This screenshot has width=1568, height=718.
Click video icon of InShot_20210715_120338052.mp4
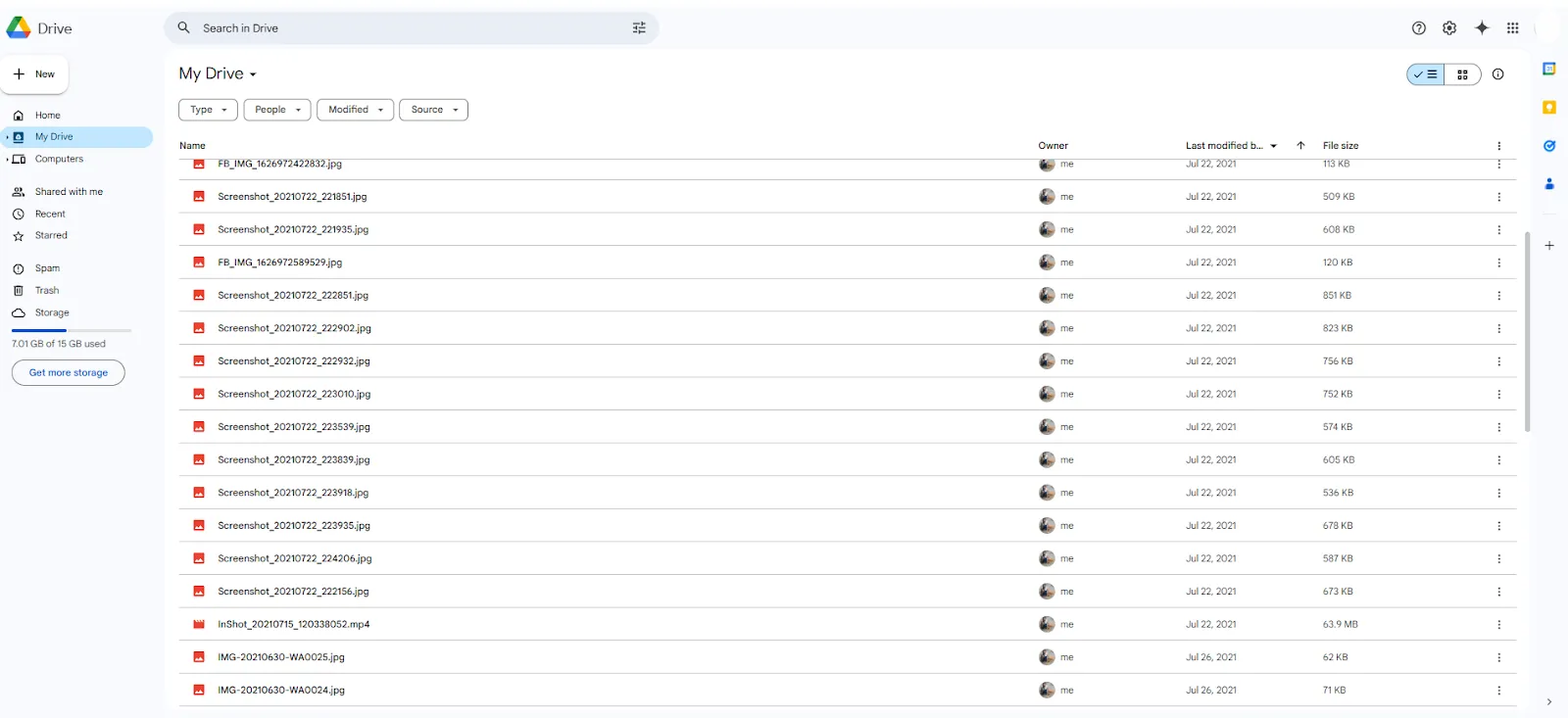click(x=199, y=624)
